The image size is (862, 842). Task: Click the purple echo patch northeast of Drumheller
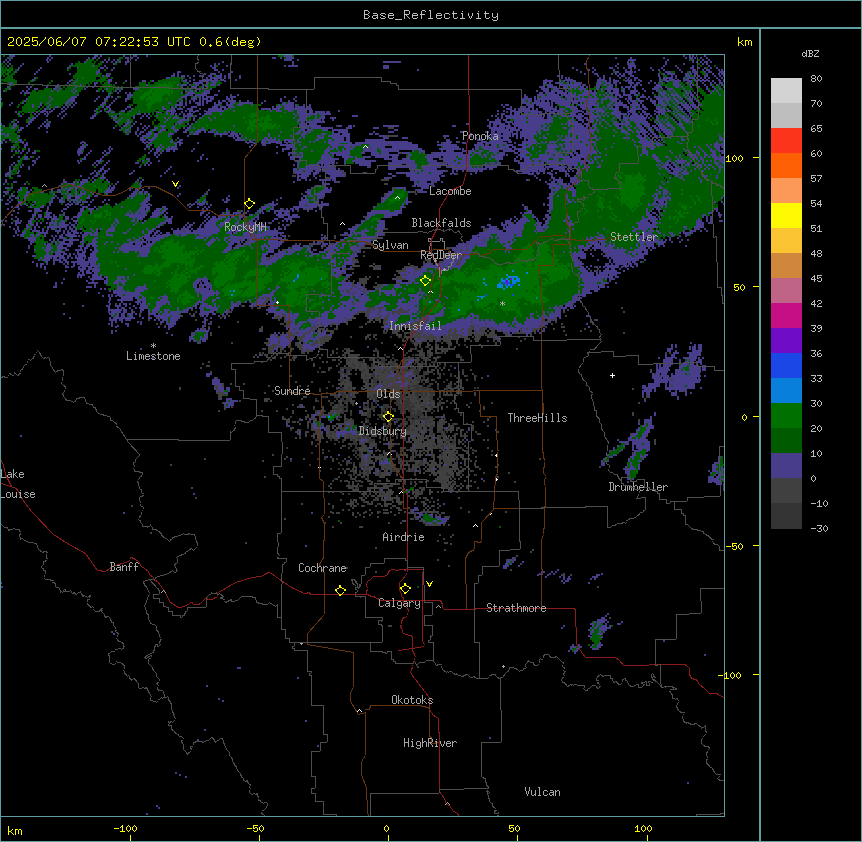[674, 370]
